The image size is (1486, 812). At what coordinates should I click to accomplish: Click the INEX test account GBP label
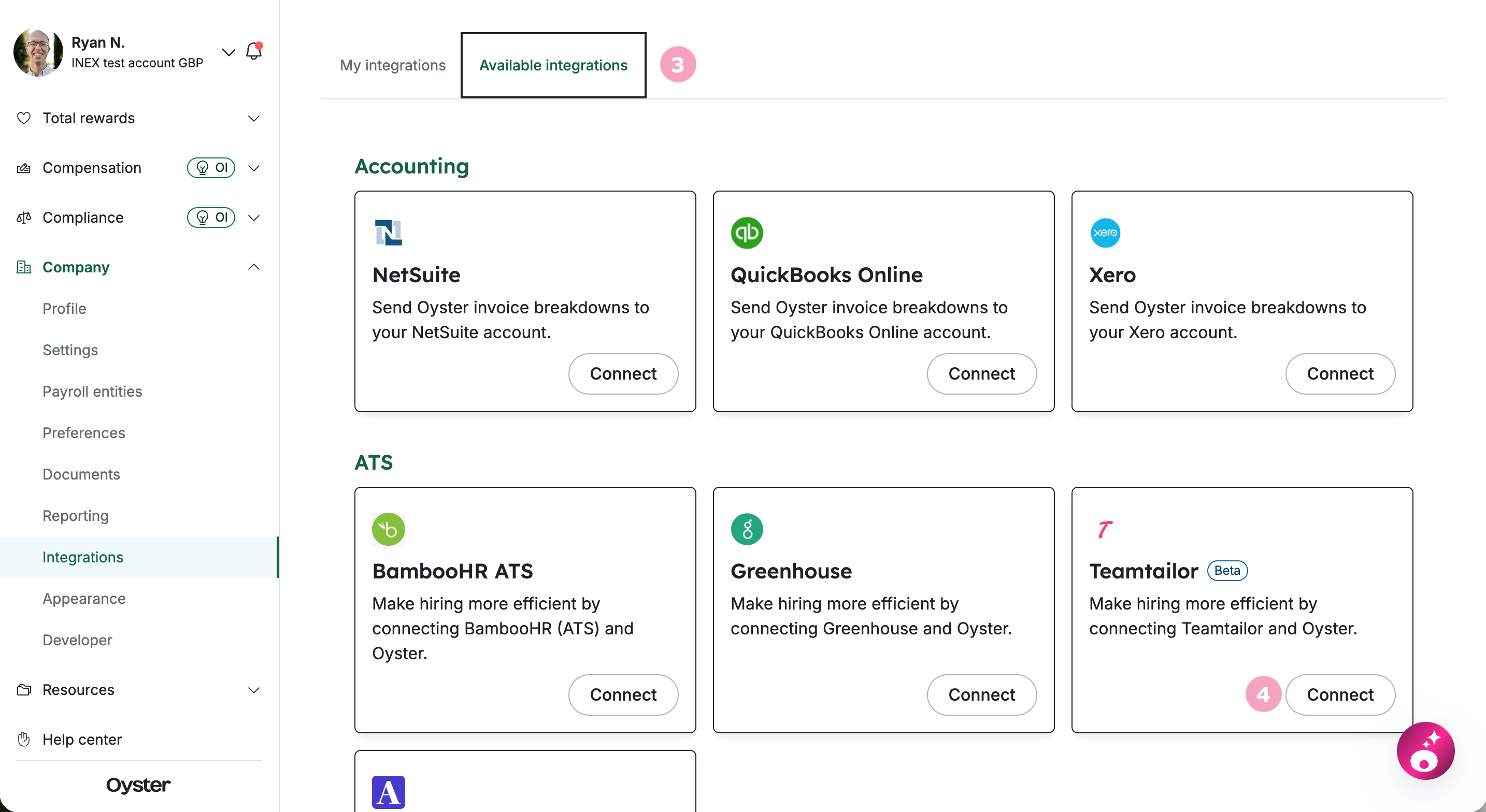coord(137,63)
